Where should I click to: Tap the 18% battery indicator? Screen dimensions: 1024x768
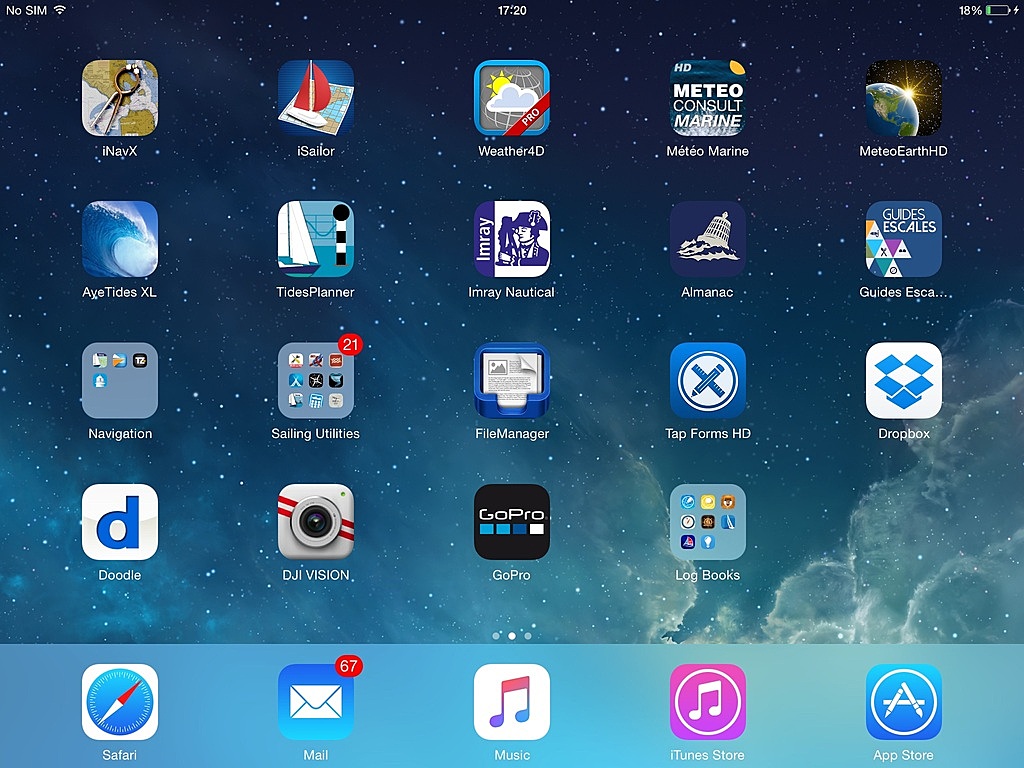pos(988,10)
